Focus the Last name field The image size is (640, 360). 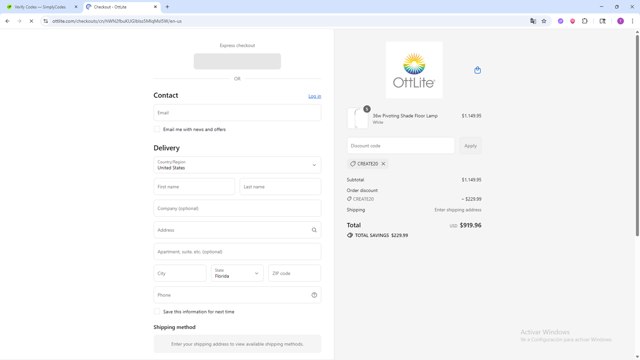click(x=280, y=187)
